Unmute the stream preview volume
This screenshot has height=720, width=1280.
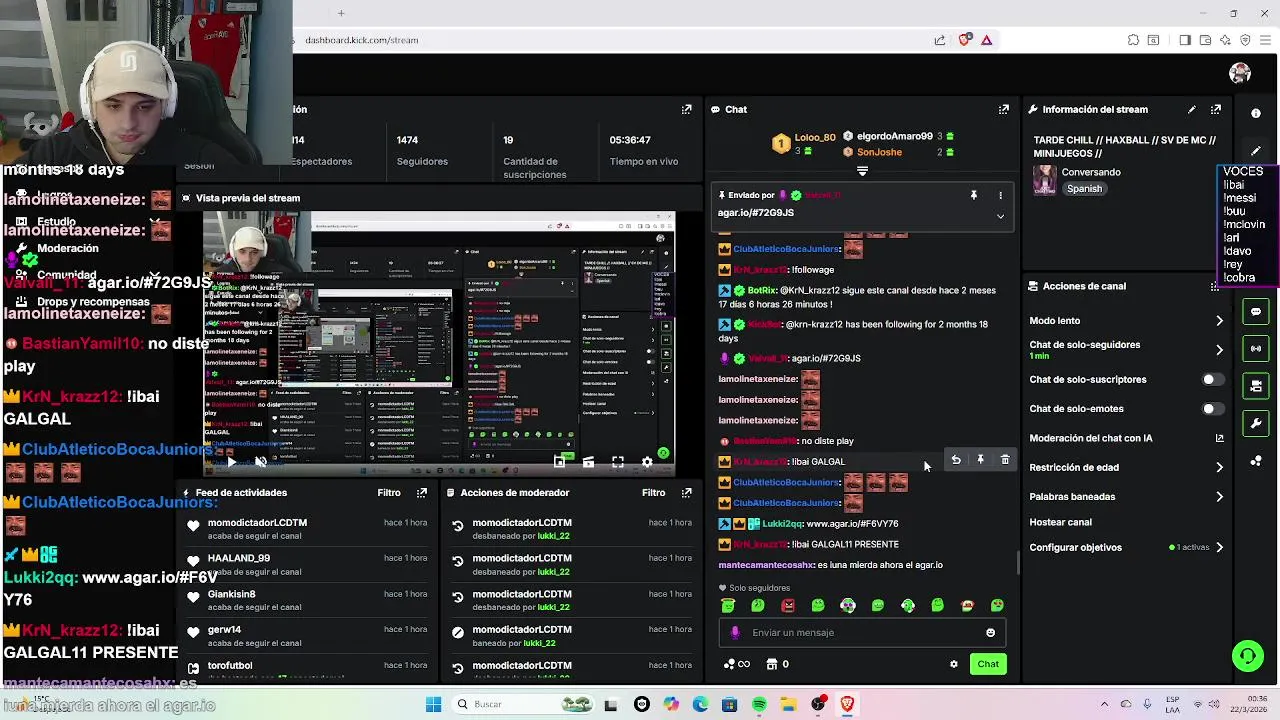pyautogui.click(x=260, y=461)
